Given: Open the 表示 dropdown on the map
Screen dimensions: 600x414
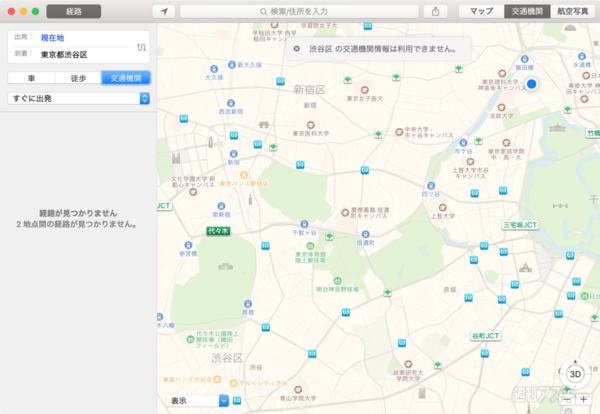Looking at the screenshot, I should coord(197,401).
